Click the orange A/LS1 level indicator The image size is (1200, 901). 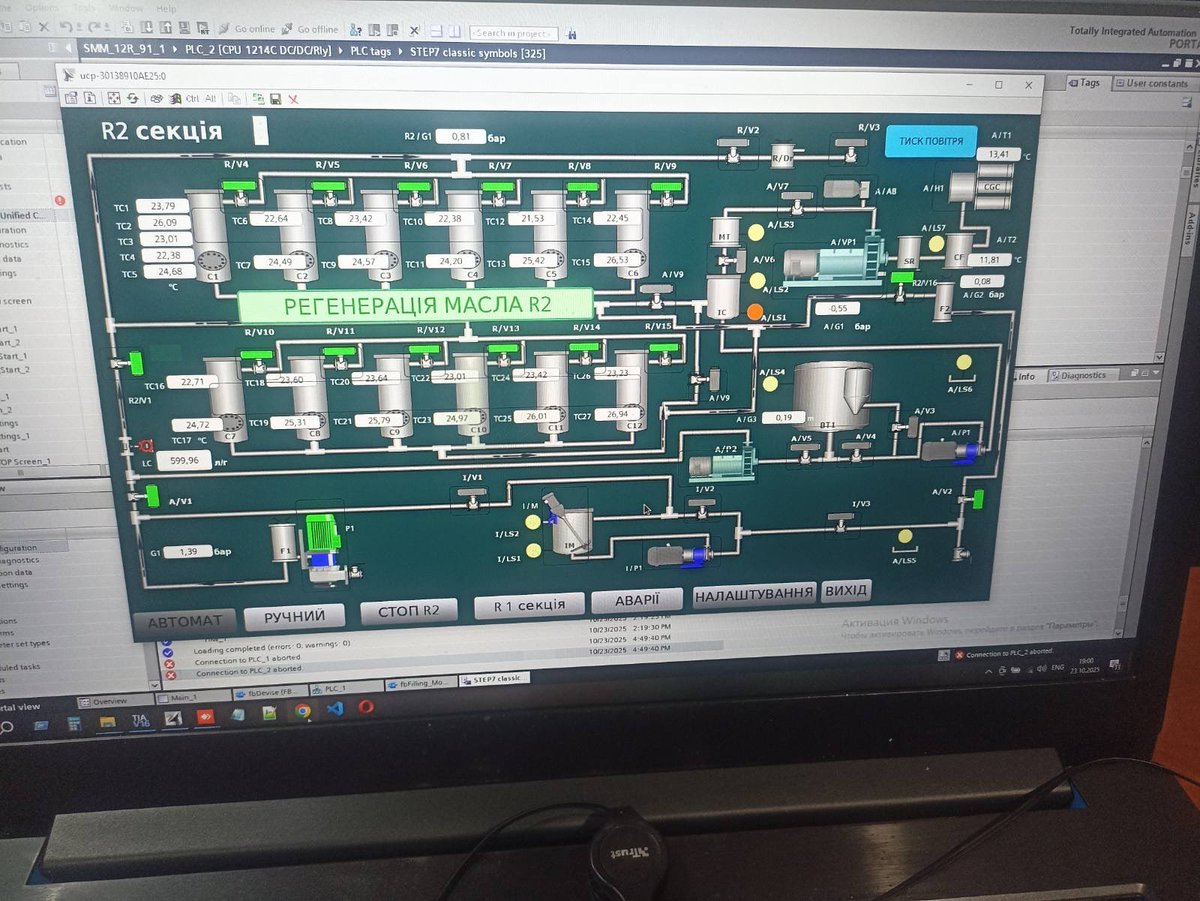755,311
